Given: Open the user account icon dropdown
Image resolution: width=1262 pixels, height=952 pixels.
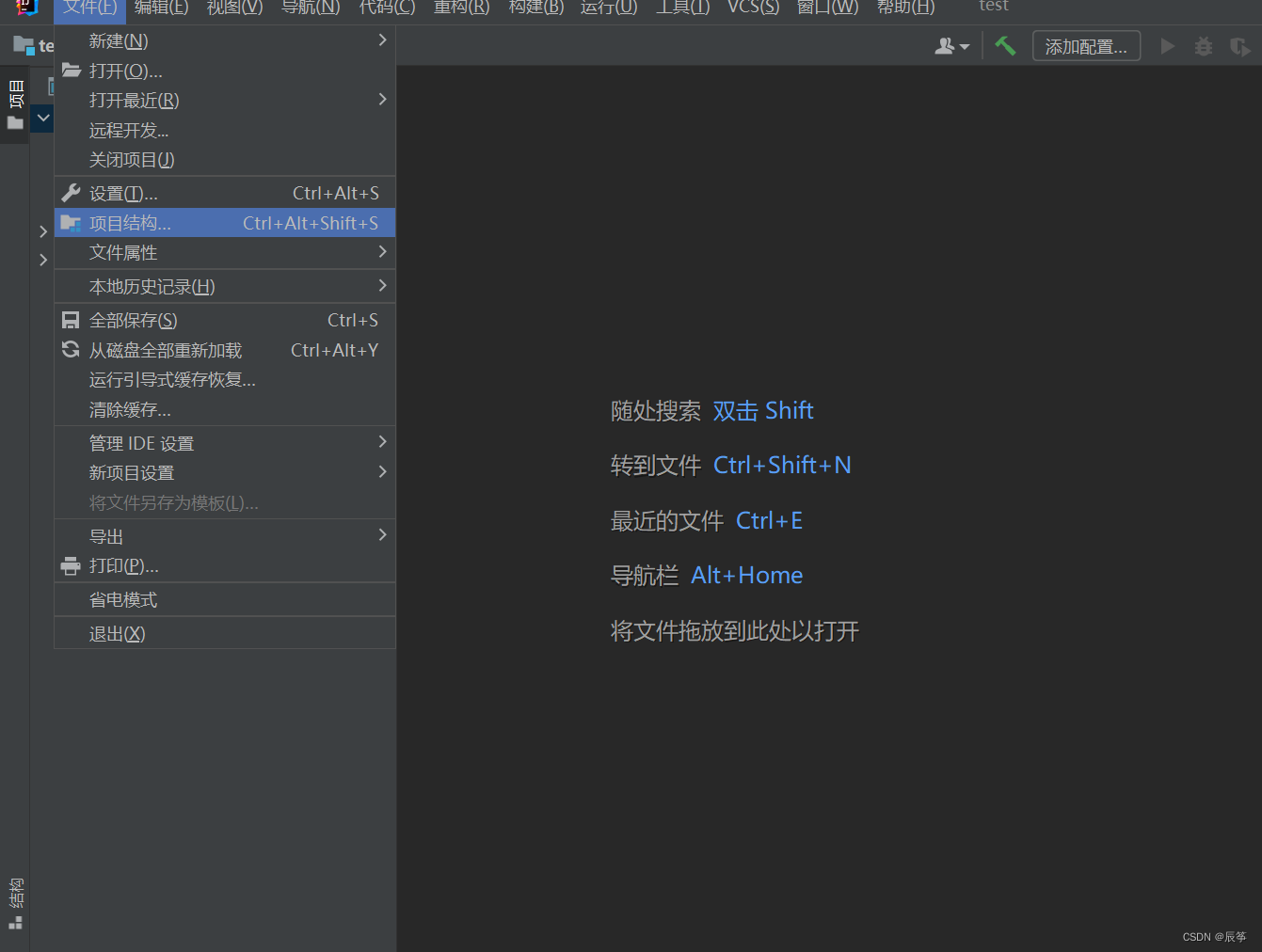Looking at the screenshot, I should (951, 46).
